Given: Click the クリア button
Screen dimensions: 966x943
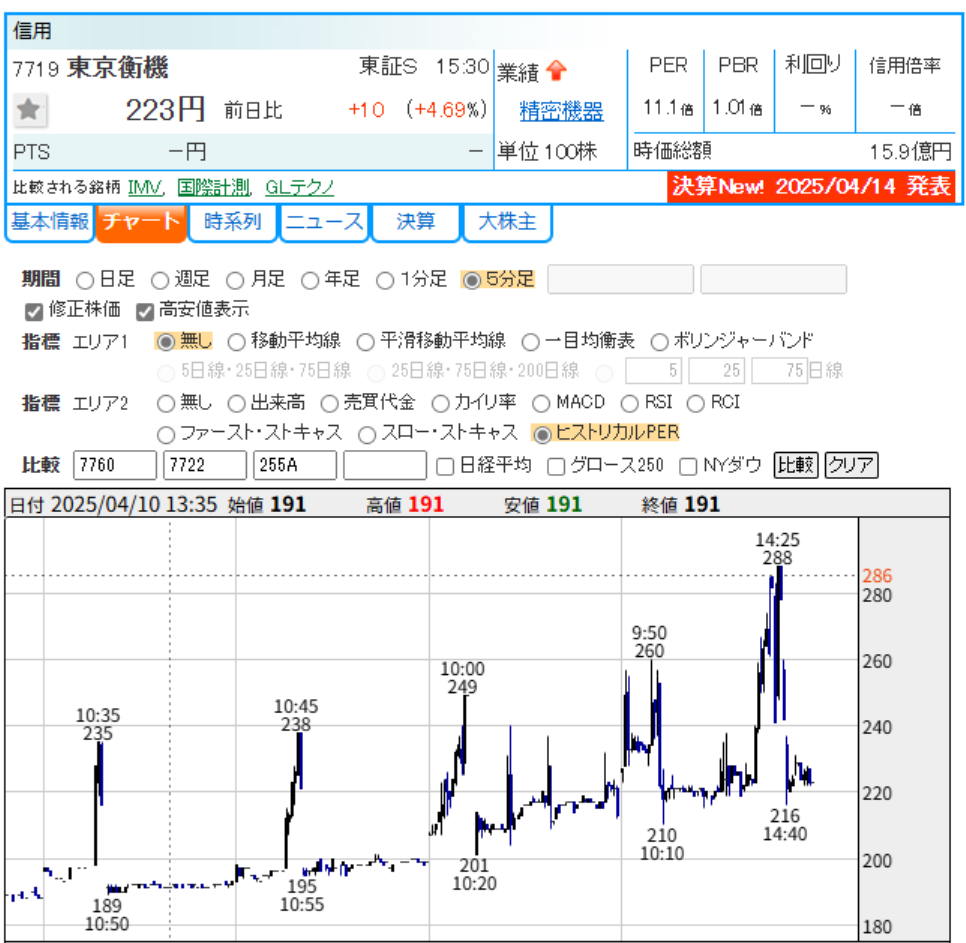Looking at the screenshot, I should click(851, 465).
